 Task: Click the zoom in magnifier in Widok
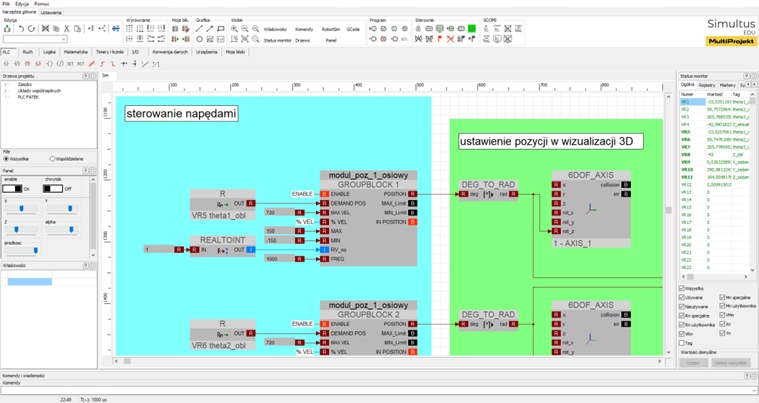click(x=235, y=29)
